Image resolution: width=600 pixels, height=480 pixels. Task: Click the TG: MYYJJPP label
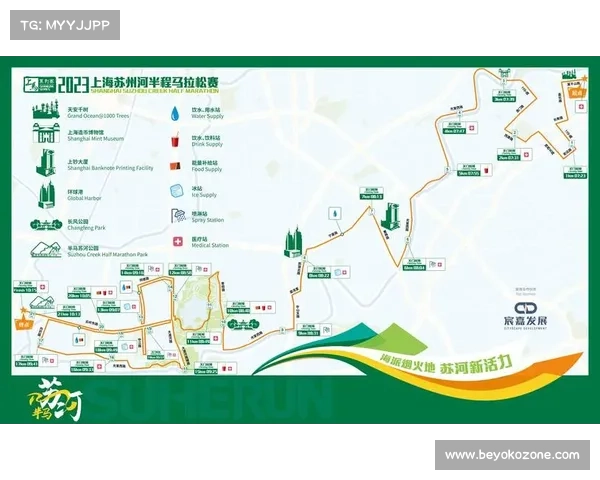[x=64, y=24]
